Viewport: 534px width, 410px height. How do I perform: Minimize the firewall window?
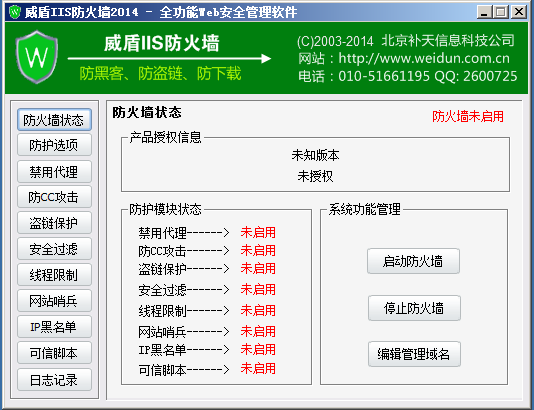484,12
